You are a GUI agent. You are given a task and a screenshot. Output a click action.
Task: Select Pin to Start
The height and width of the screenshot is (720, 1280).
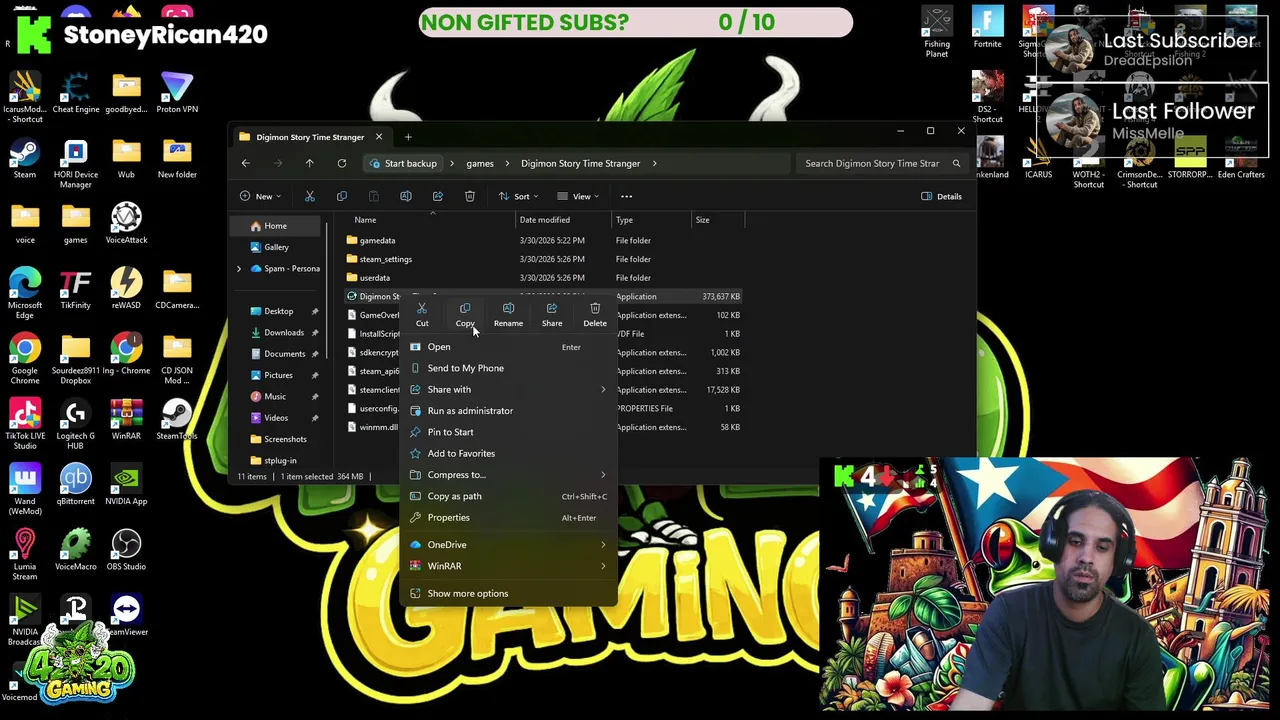509,432
